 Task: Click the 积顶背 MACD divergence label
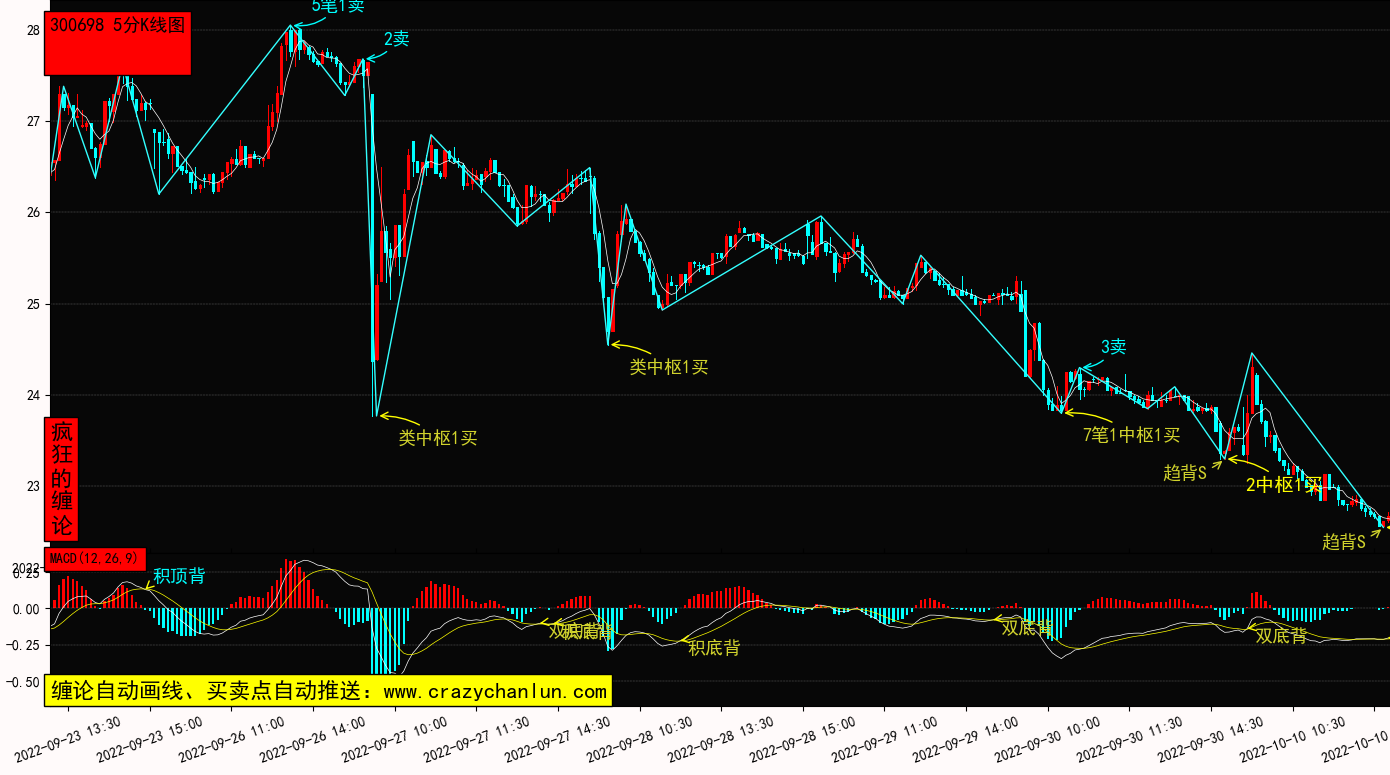point(179,576)
